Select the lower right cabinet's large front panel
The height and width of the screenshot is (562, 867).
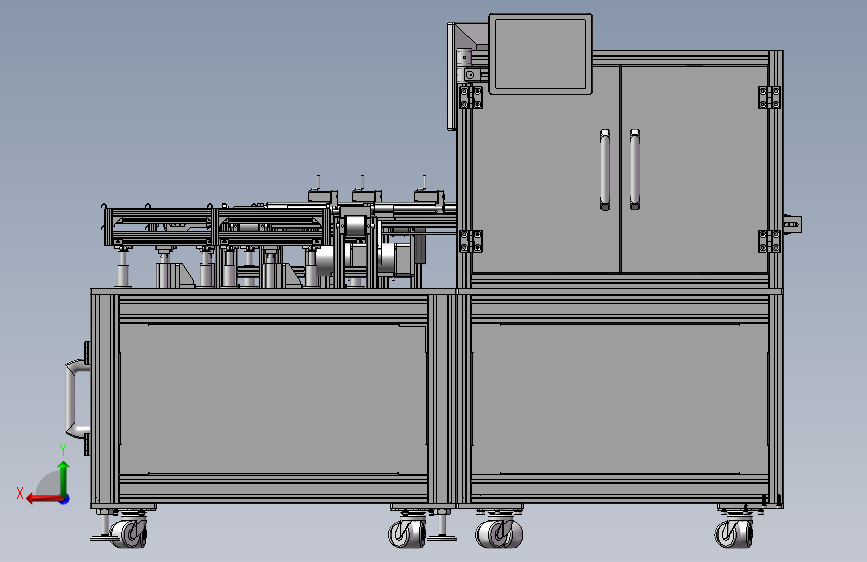point(619,399)
